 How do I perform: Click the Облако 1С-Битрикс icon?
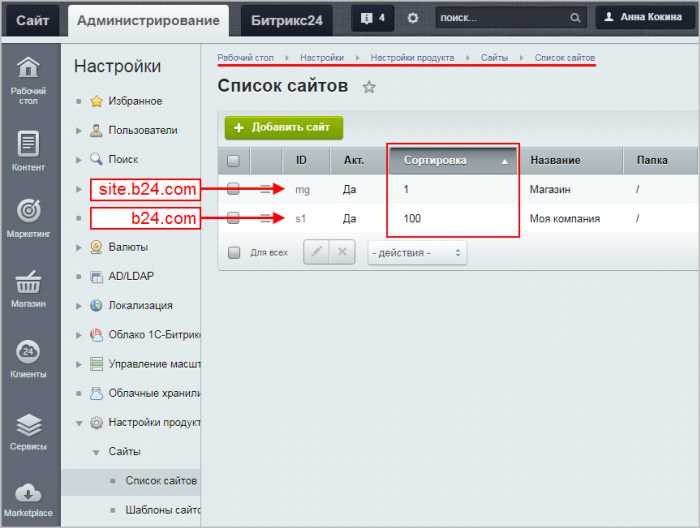(96, 334)
